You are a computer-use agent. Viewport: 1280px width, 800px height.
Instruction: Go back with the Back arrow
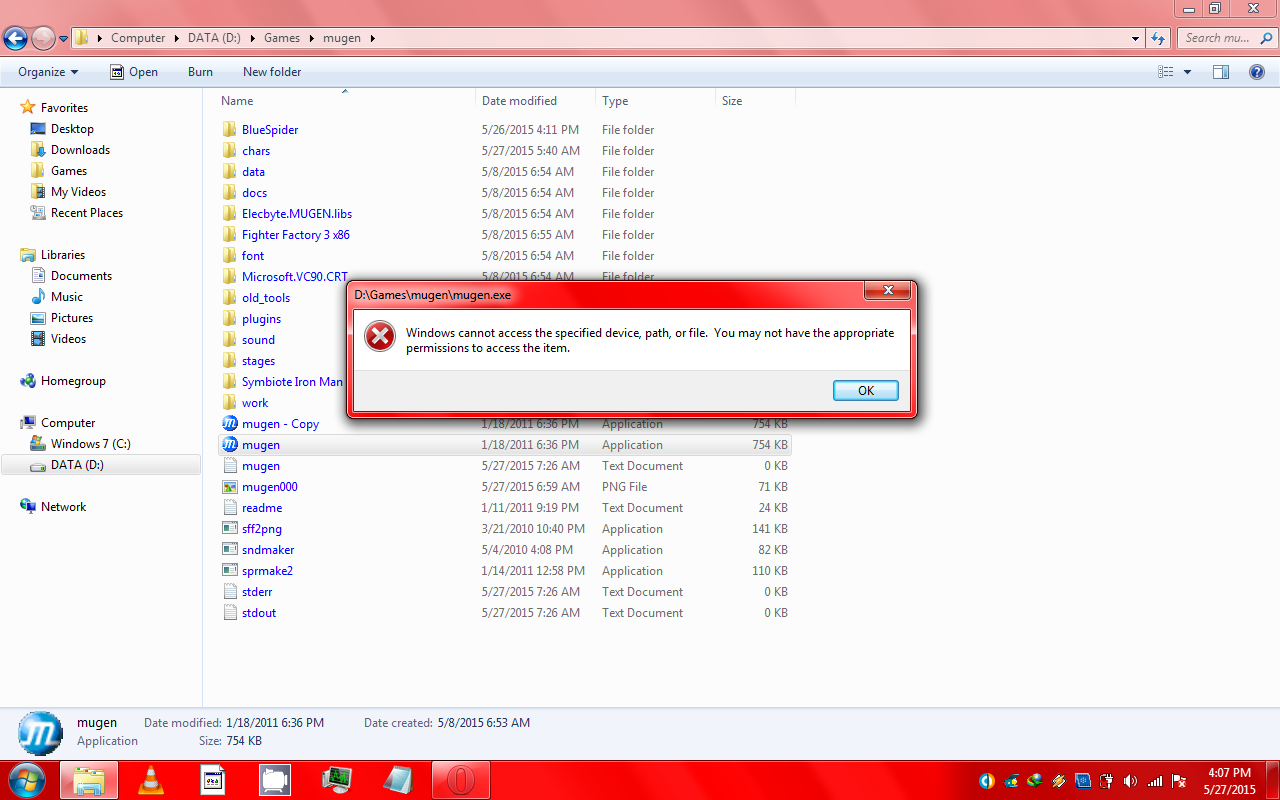pos(15,39)
